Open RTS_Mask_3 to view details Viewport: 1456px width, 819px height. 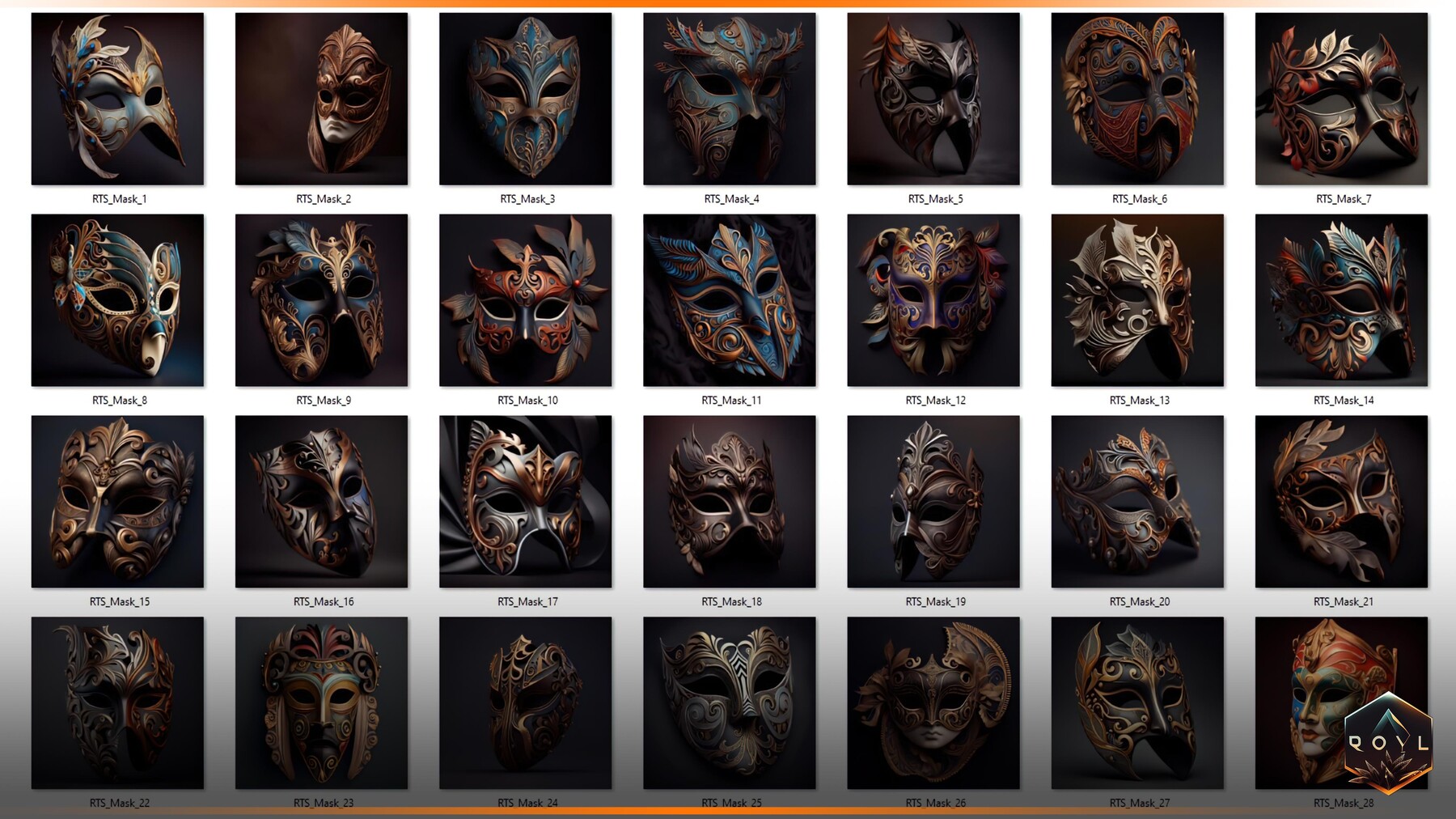click(x=525, y=100)
